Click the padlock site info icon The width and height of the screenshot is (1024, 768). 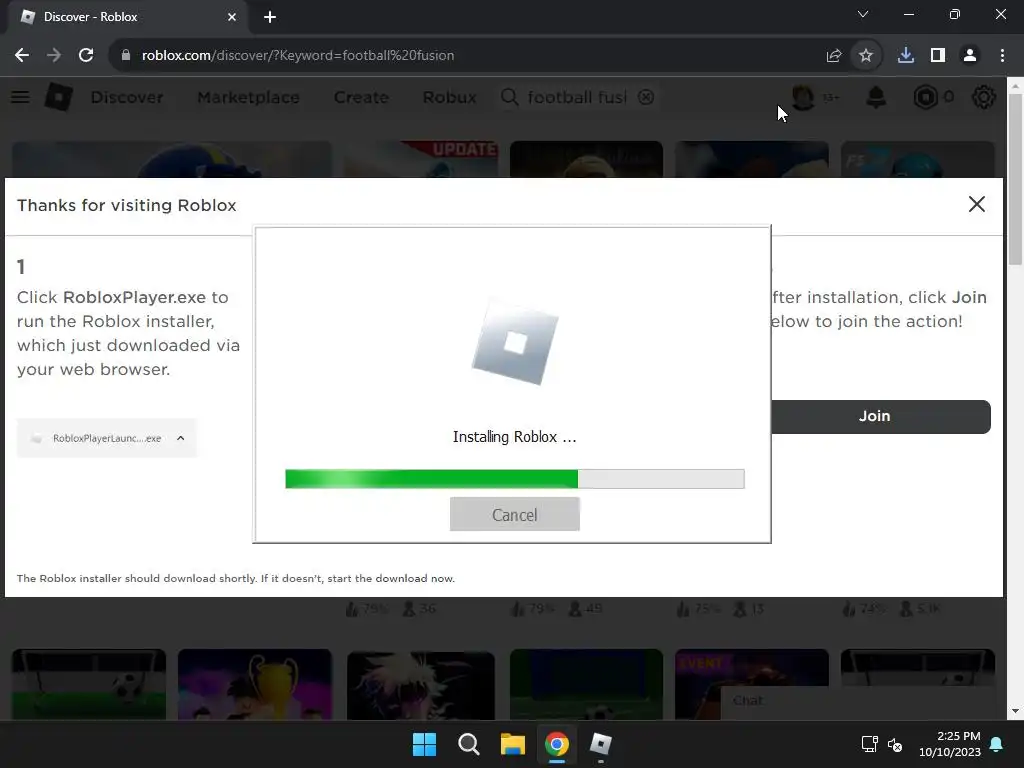click(x=126, y=56)
